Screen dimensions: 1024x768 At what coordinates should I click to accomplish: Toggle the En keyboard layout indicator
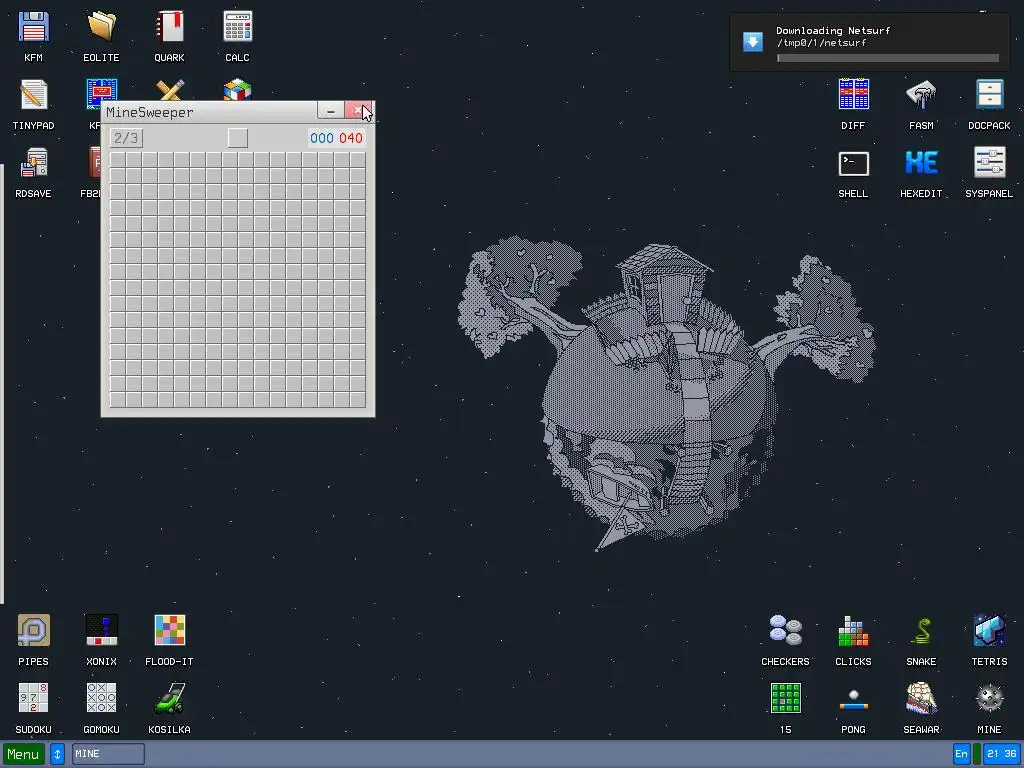coord(961,754)
